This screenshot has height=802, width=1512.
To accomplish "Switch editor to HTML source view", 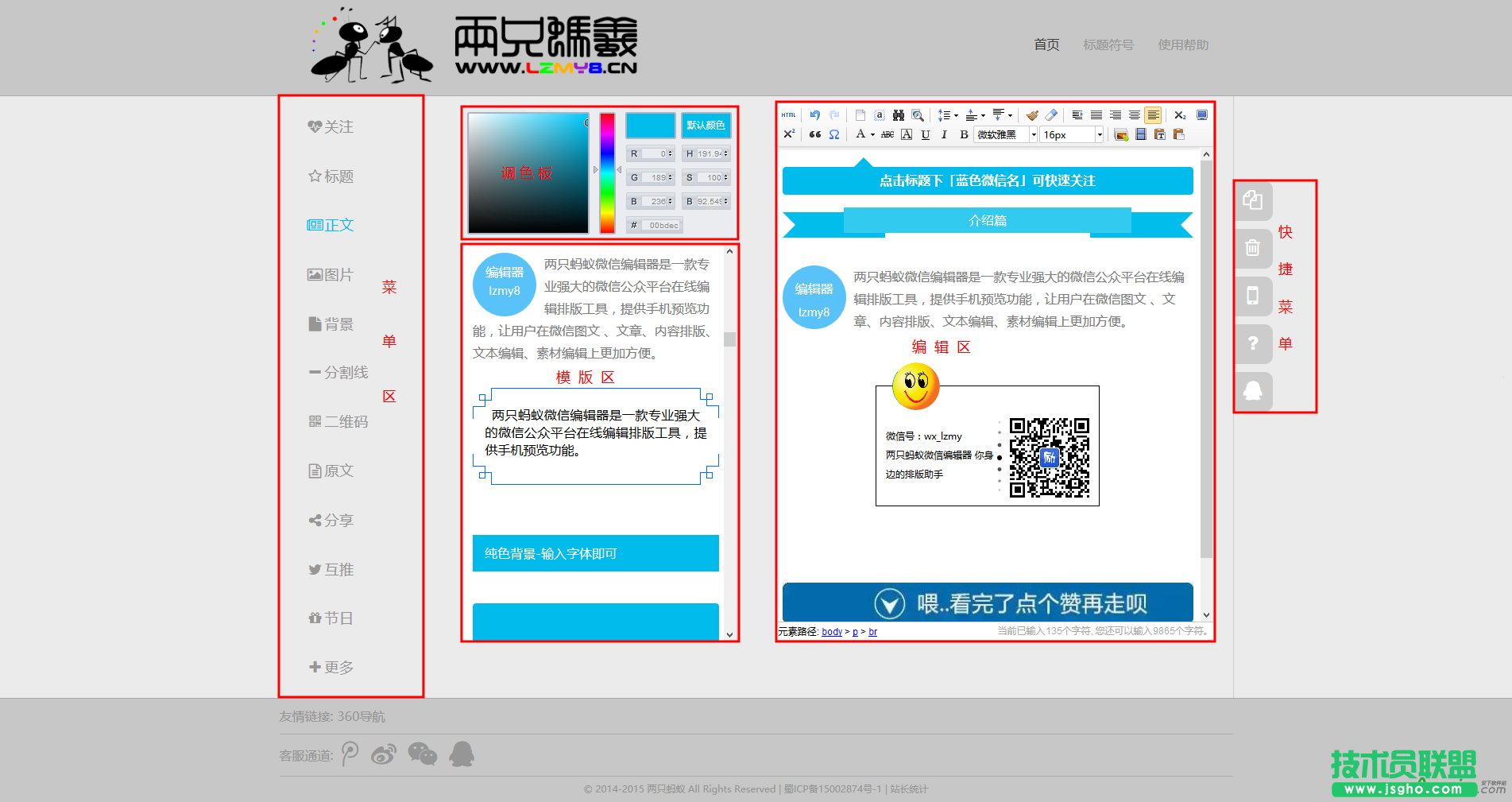I will [x=789, y=114].
